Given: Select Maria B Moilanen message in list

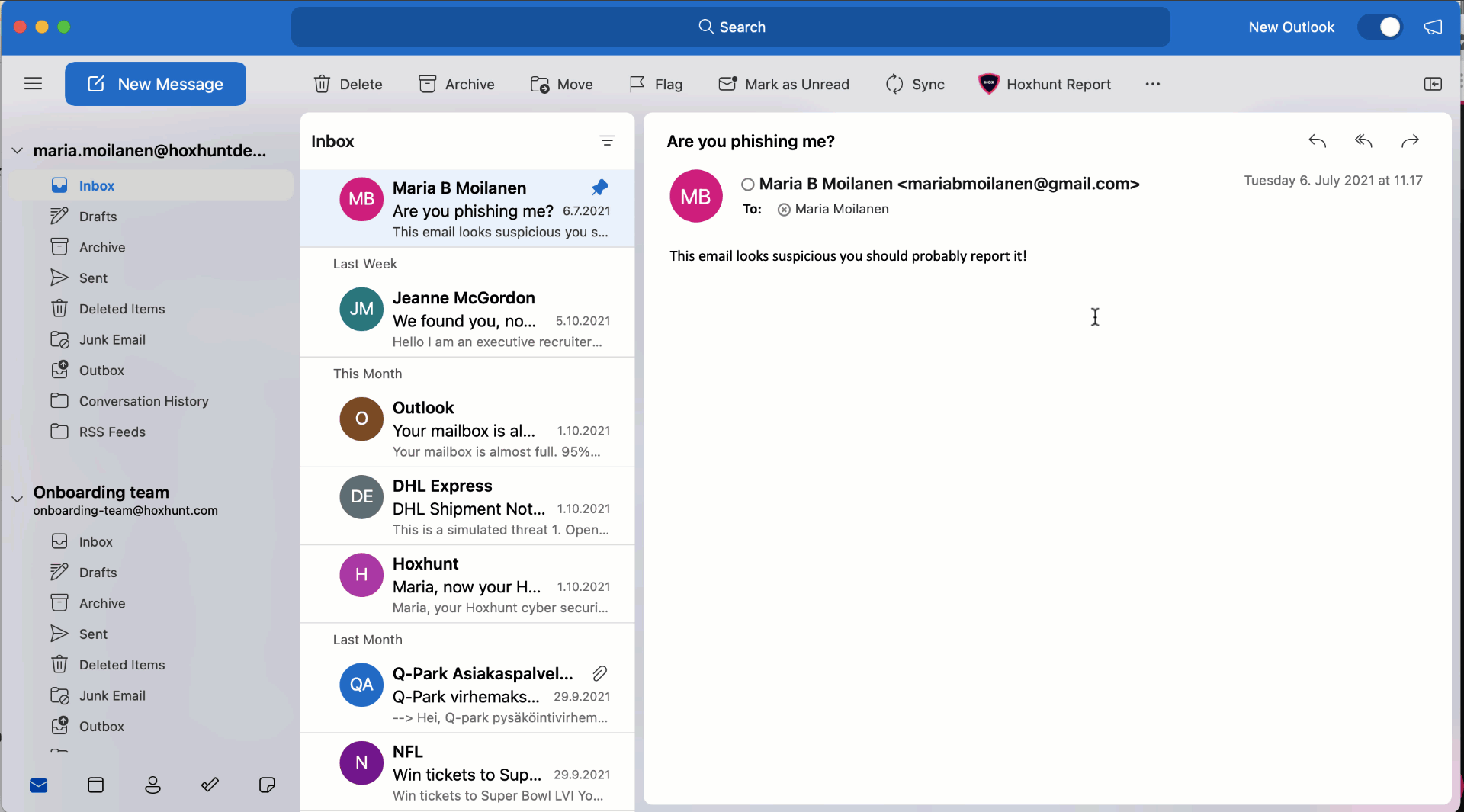Looking at the screenshot, I should pyautogui.click(x=467, y=208).
